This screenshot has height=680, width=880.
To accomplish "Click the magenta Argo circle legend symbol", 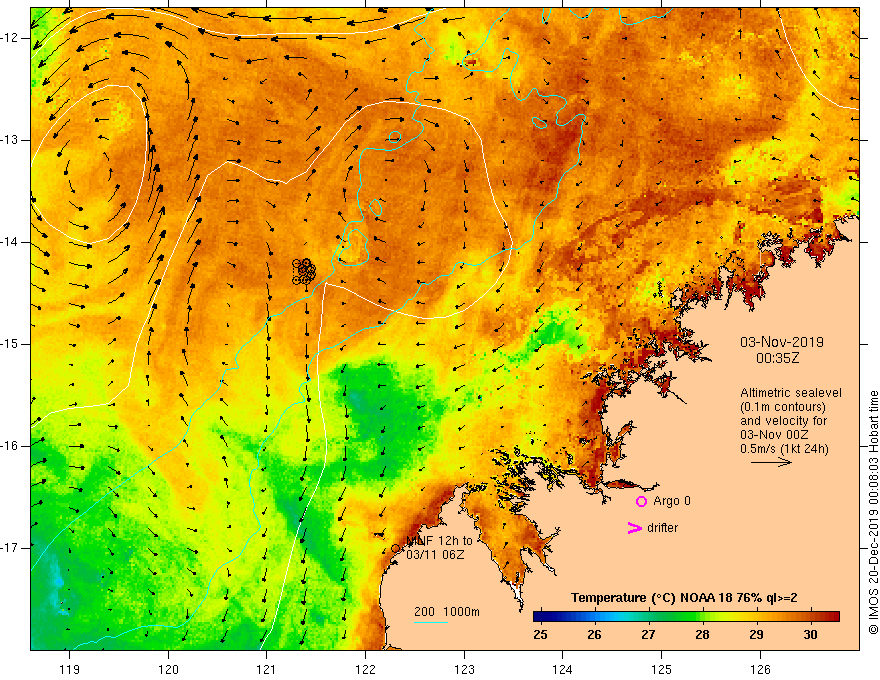I will (641, 501).
